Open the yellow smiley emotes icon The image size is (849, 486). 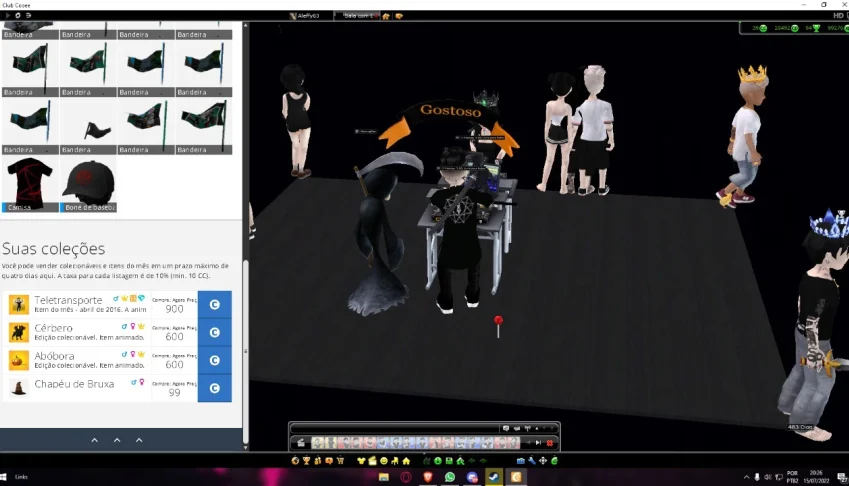[x=384, y=461]
